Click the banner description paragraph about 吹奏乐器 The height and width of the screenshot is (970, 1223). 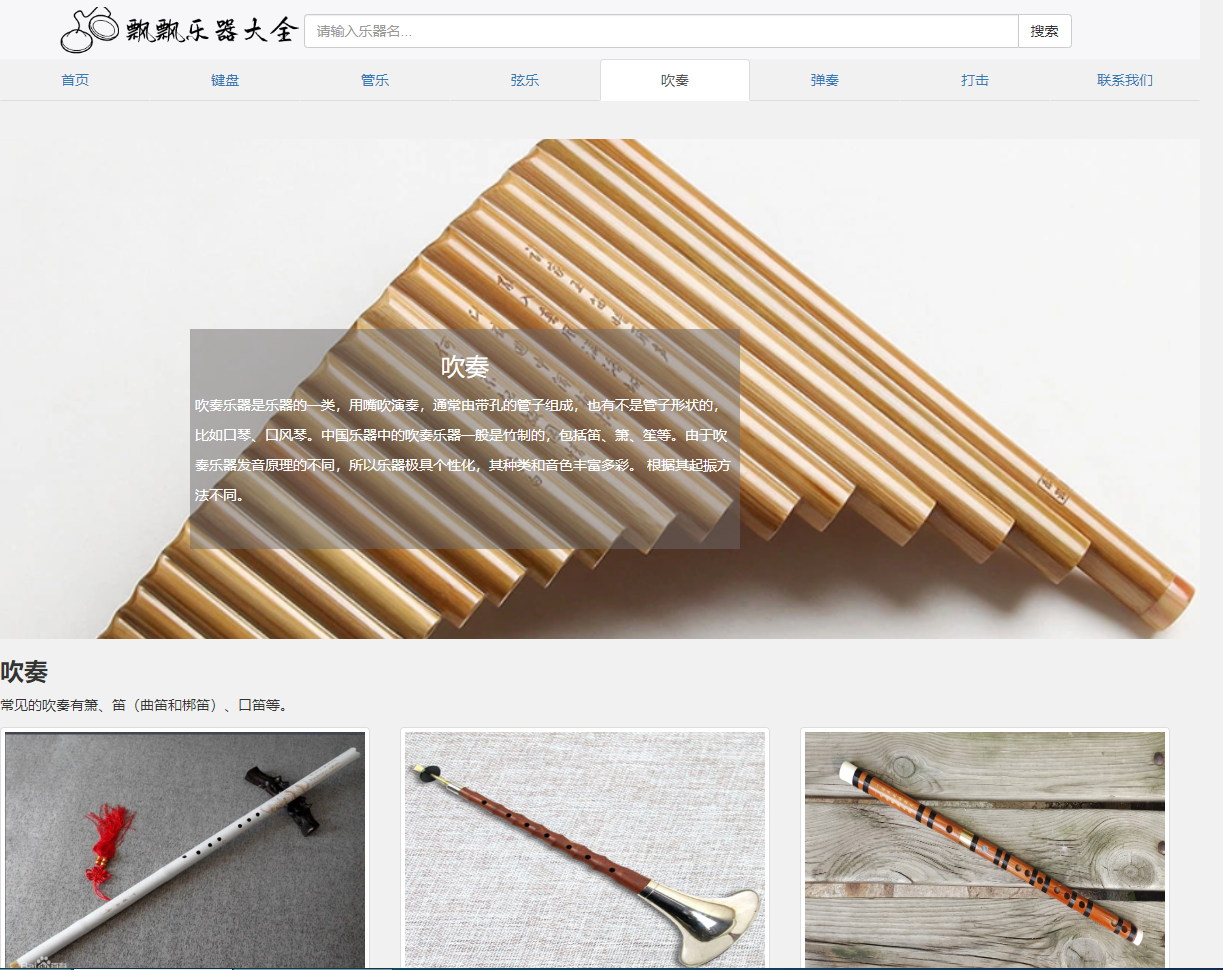pos(463,450)
